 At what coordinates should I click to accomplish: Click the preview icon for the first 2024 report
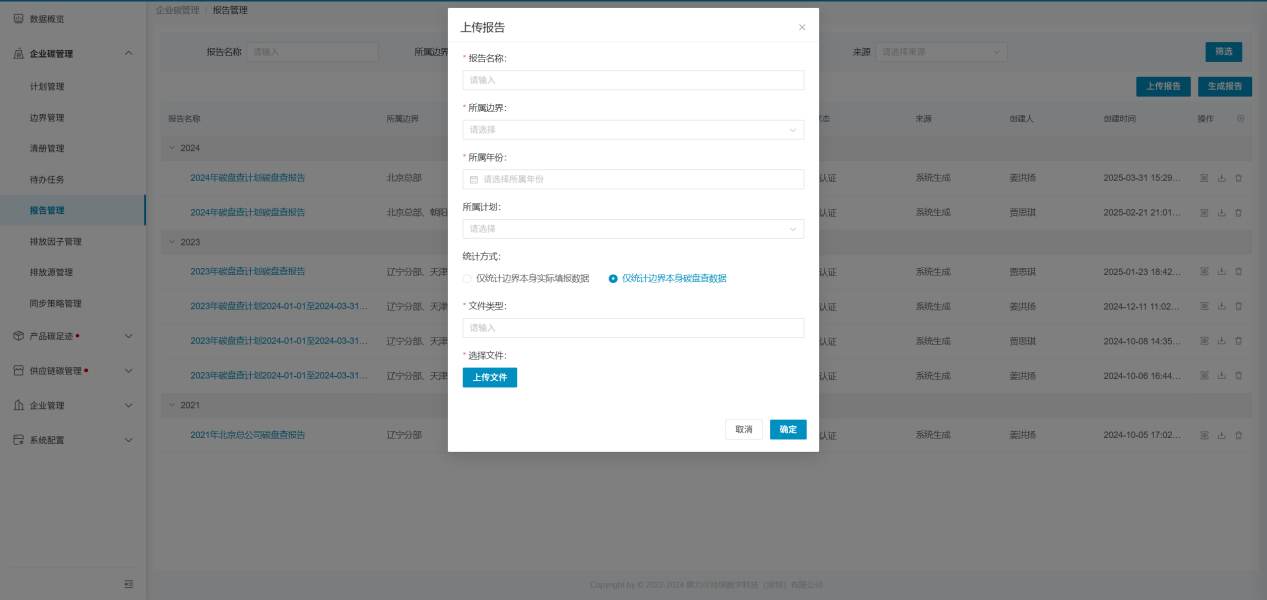pos(1204,178)
